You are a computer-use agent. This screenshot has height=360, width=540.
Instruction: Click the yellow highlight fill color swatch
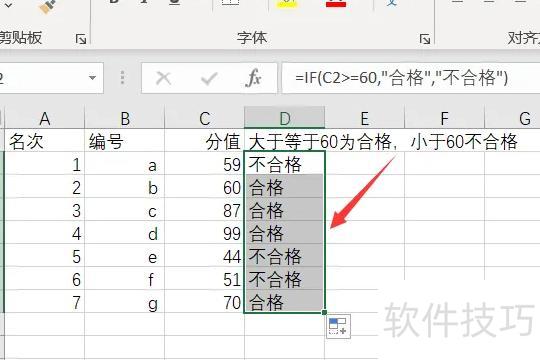coord(286,3)
